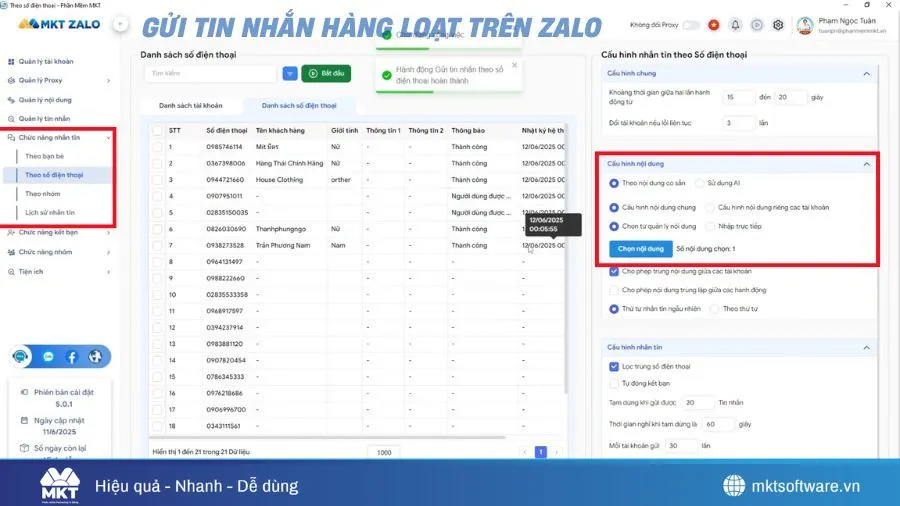This screenshot has width=900, height=506.
Task: Click the circular icon beside the bell
Action: [757, 25]
